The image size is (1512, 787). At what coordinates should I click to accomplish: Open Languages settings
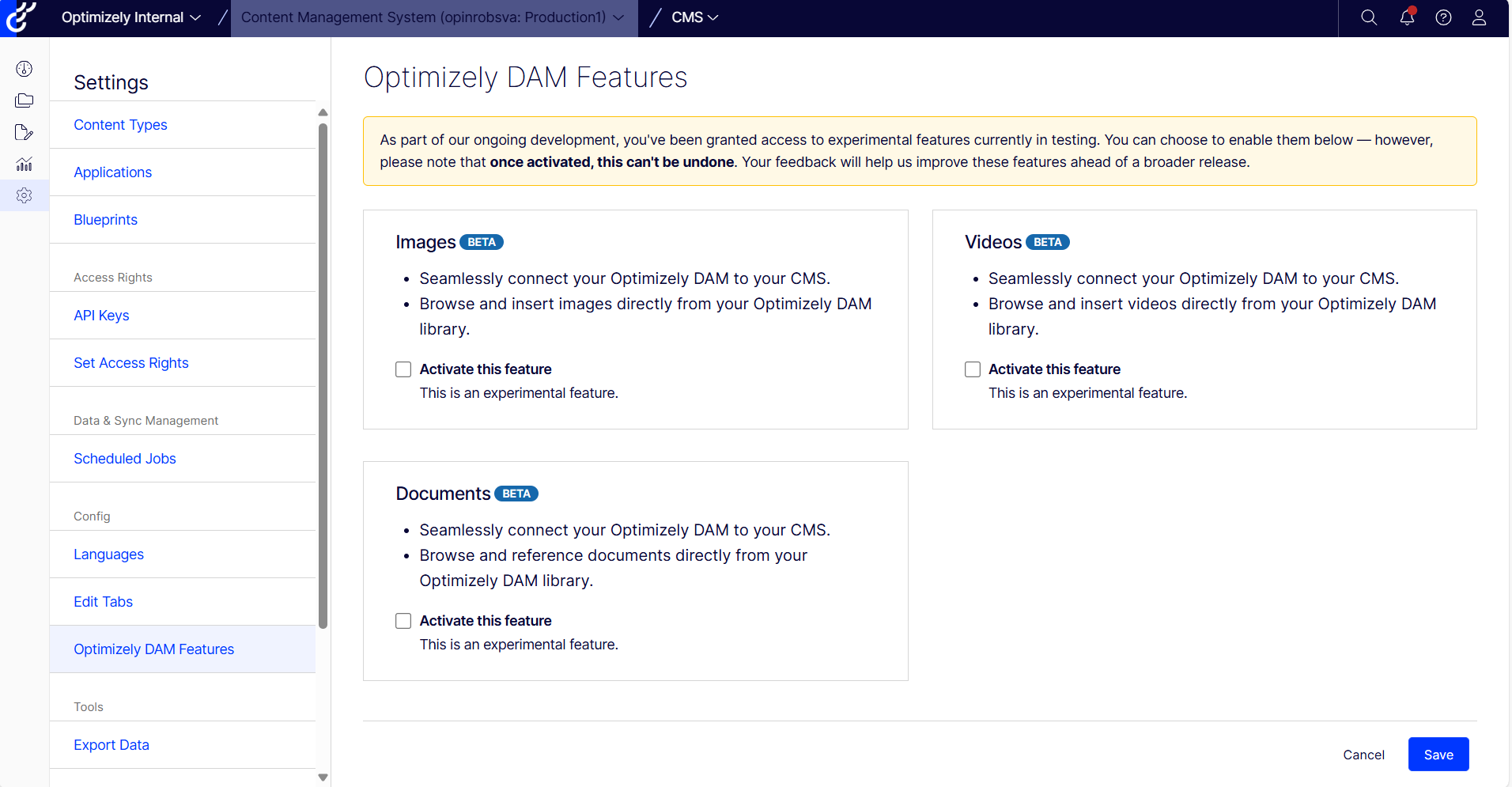click(108, 554)
